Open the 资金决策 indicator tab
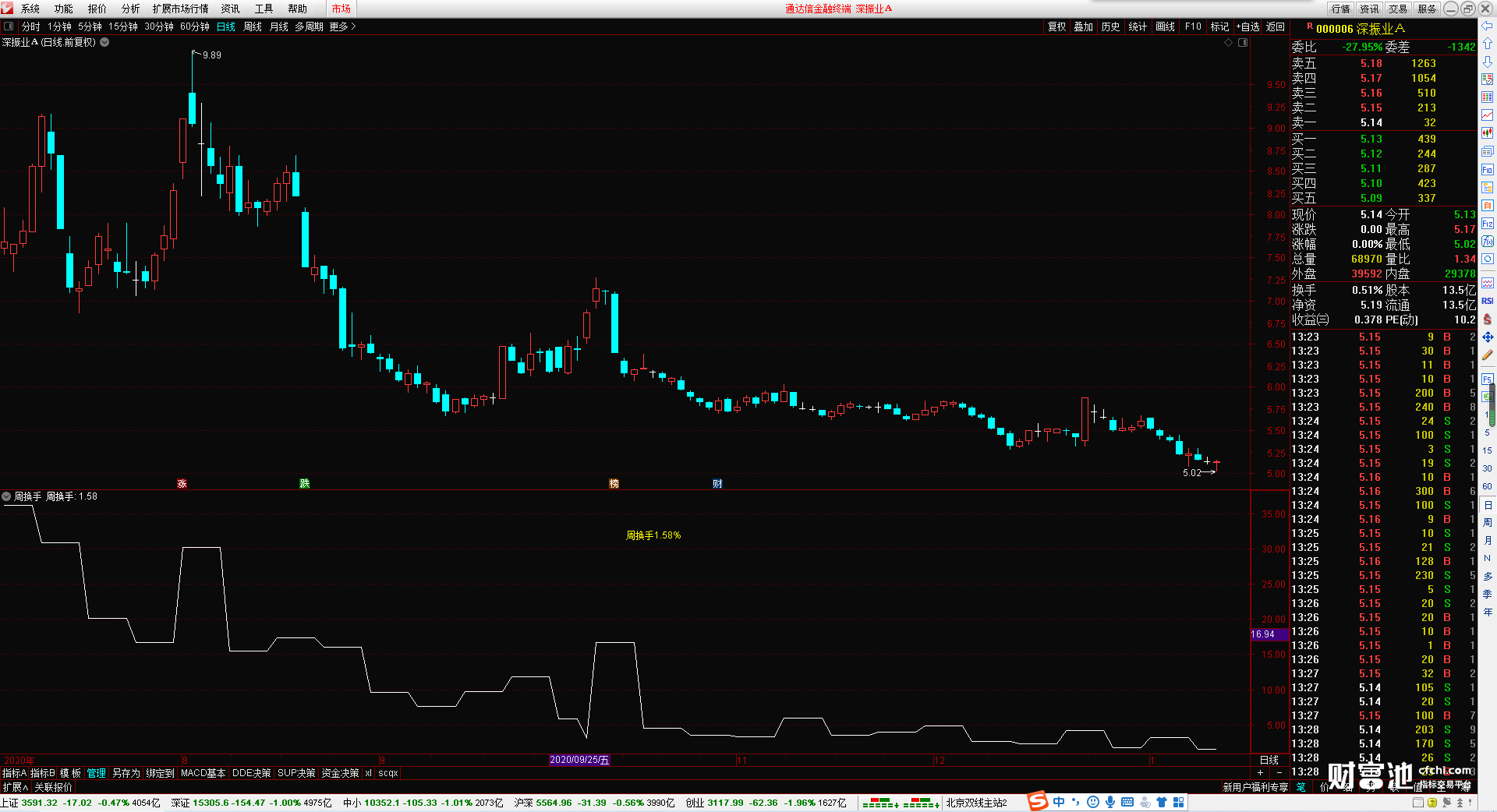The width and height of the screenshot is (1497, 812). (x=340, y=773)
